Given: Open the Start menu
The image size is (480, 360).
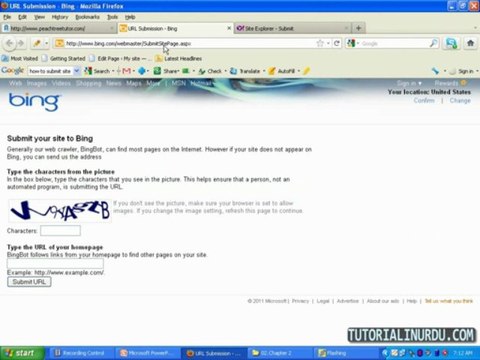Looking at the screenshot, I should point(22,353).
